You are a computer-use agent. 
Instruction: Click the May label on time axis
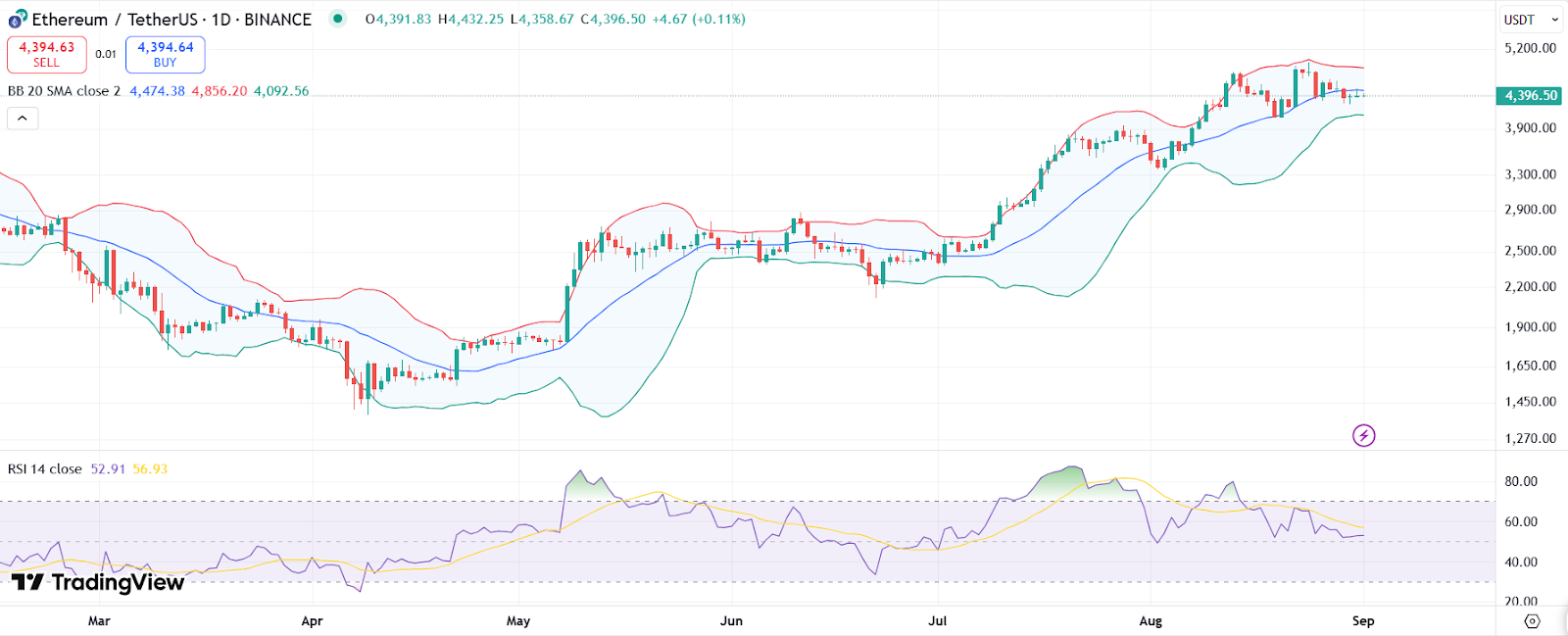518,621
